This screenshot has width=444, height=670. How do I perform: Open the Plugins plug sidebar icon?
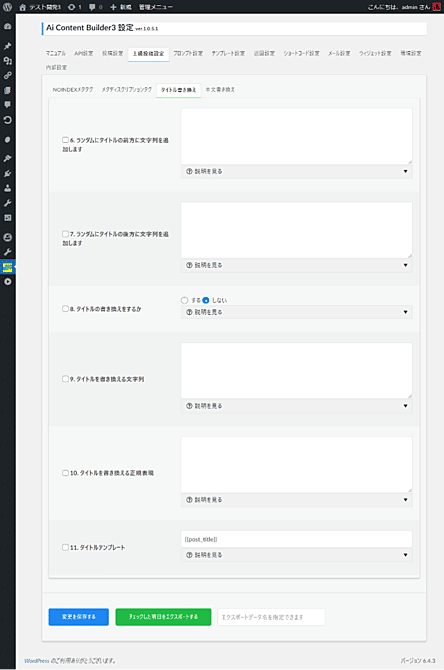(8, 173)
